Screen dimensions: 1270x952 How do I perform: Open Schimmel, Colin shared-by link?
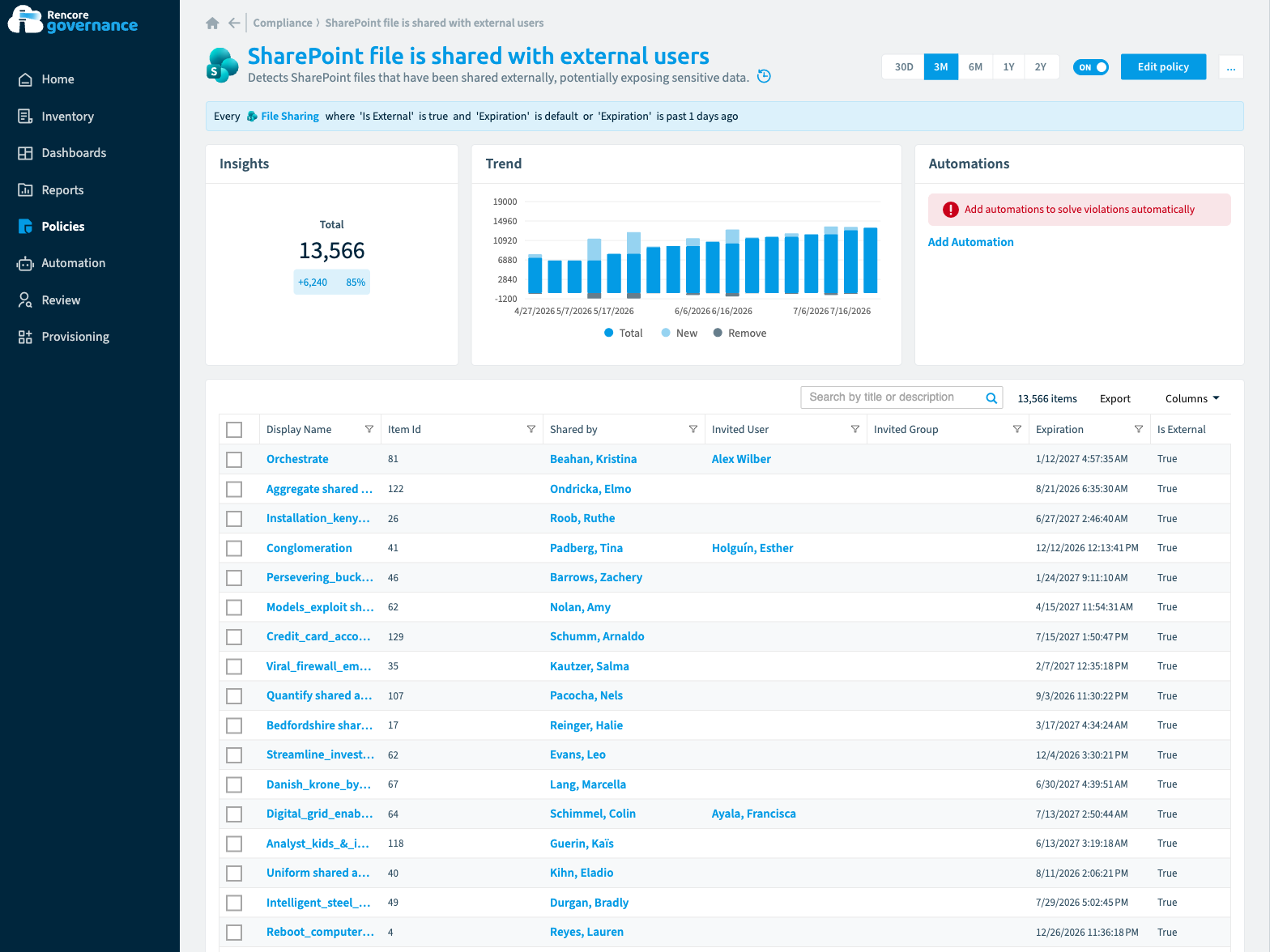tap(593, 814)
